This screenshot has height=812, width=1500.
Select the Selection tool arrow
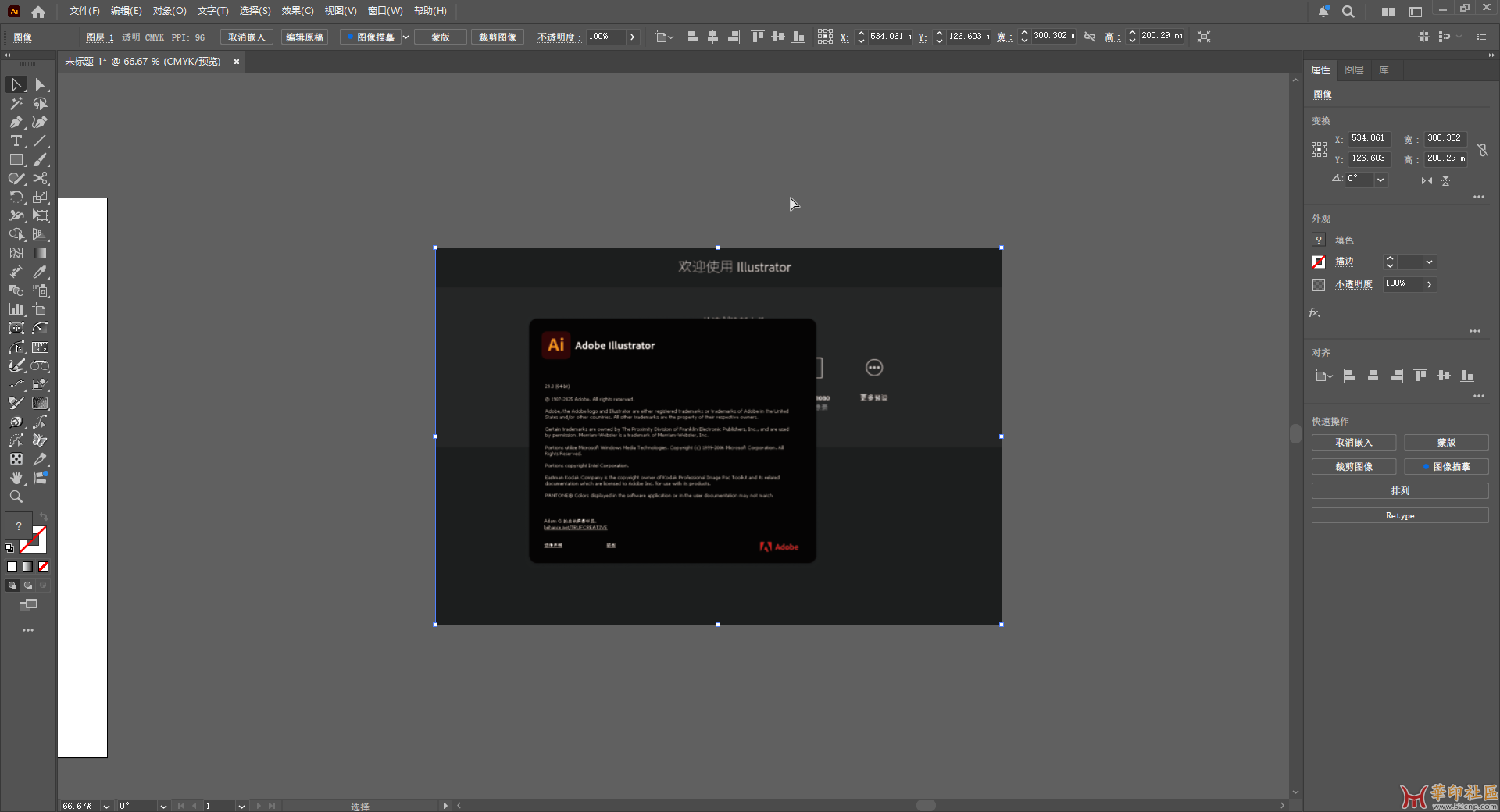tap(16, 84)
